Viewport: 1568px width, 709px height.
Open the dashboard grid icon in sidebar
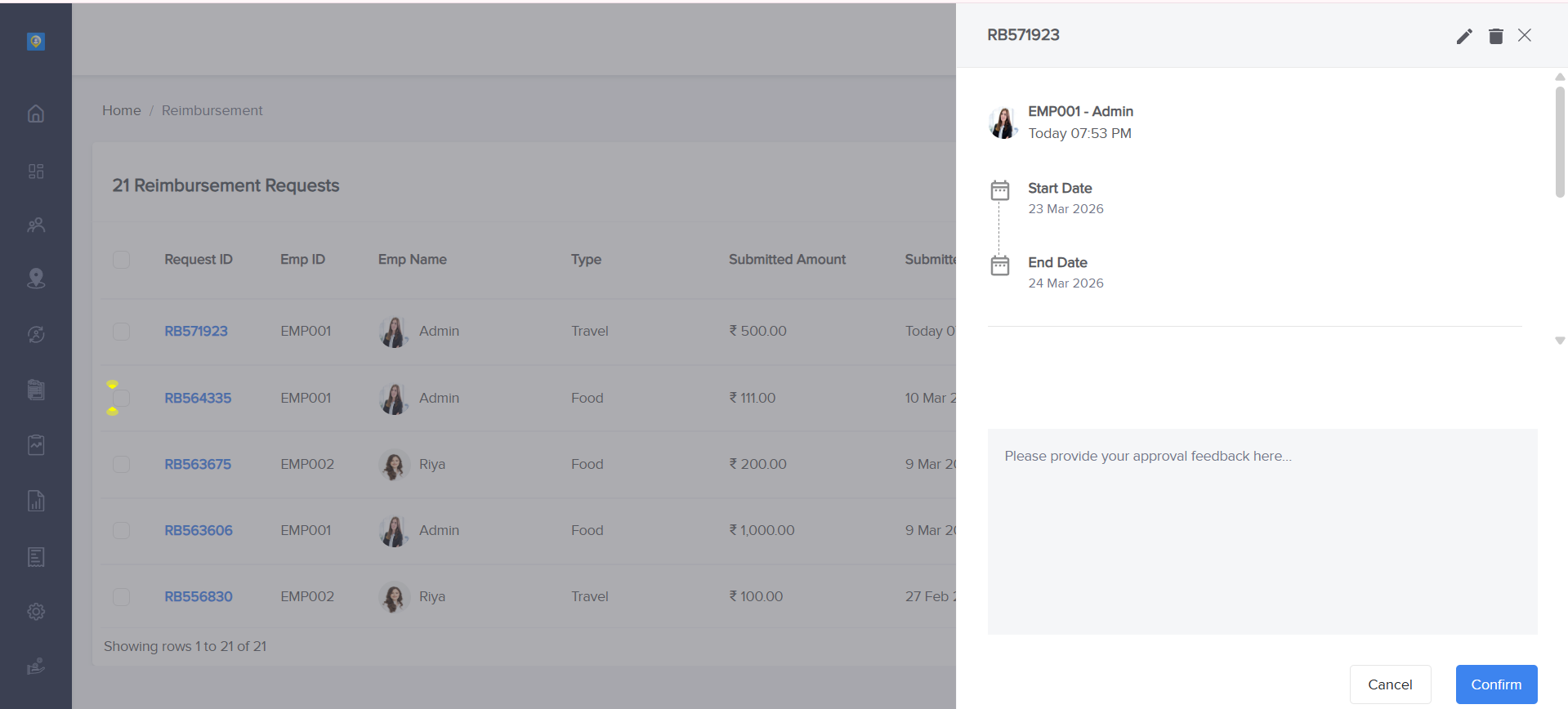tap(36, 171)
